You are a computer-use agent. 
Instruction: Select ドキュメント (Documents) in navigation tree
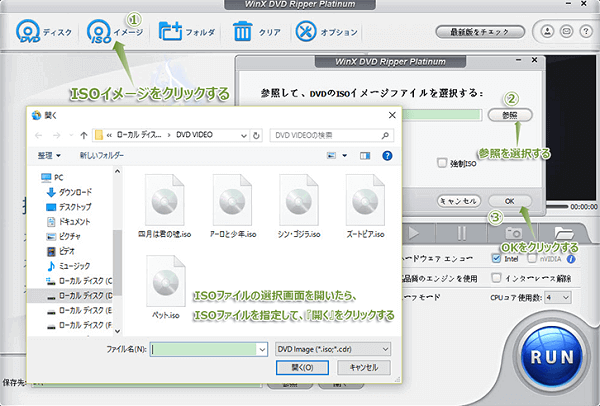pos(68,222)
